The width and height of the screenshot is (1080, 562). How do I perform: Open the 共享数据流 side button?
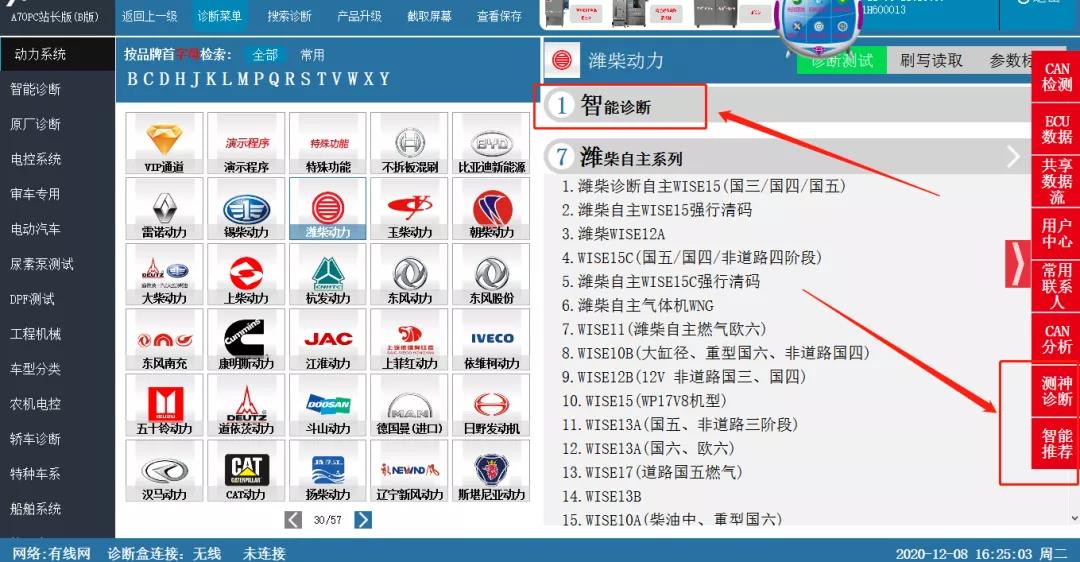pos(1057,181)
